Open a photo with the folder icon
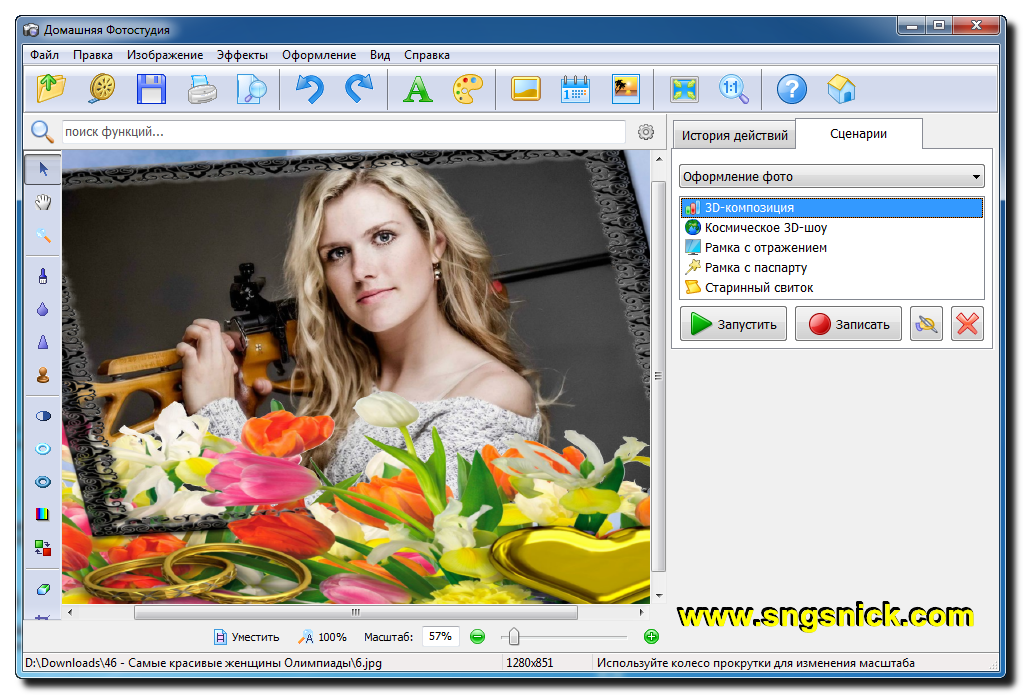The image size is (1023, 695). tap(51, 89)
